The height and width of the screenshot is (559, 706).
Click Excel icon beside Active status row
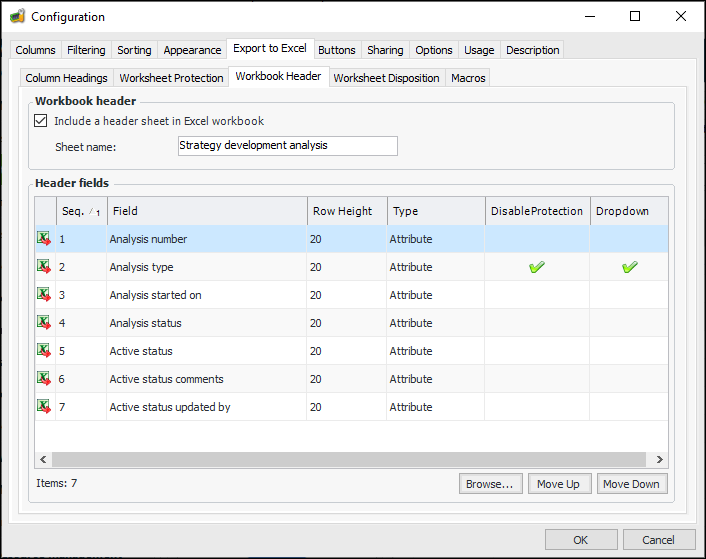(x=44, y=351)
